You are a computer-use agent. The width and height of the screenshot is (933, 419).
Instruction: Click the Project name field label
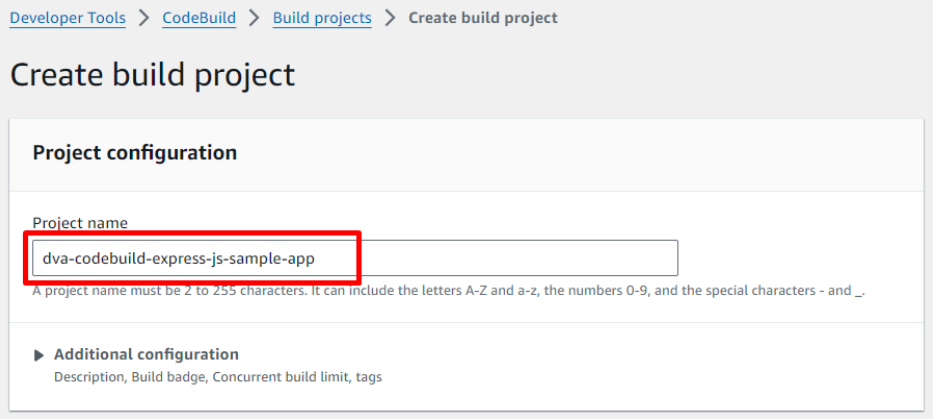pos(80,223)
